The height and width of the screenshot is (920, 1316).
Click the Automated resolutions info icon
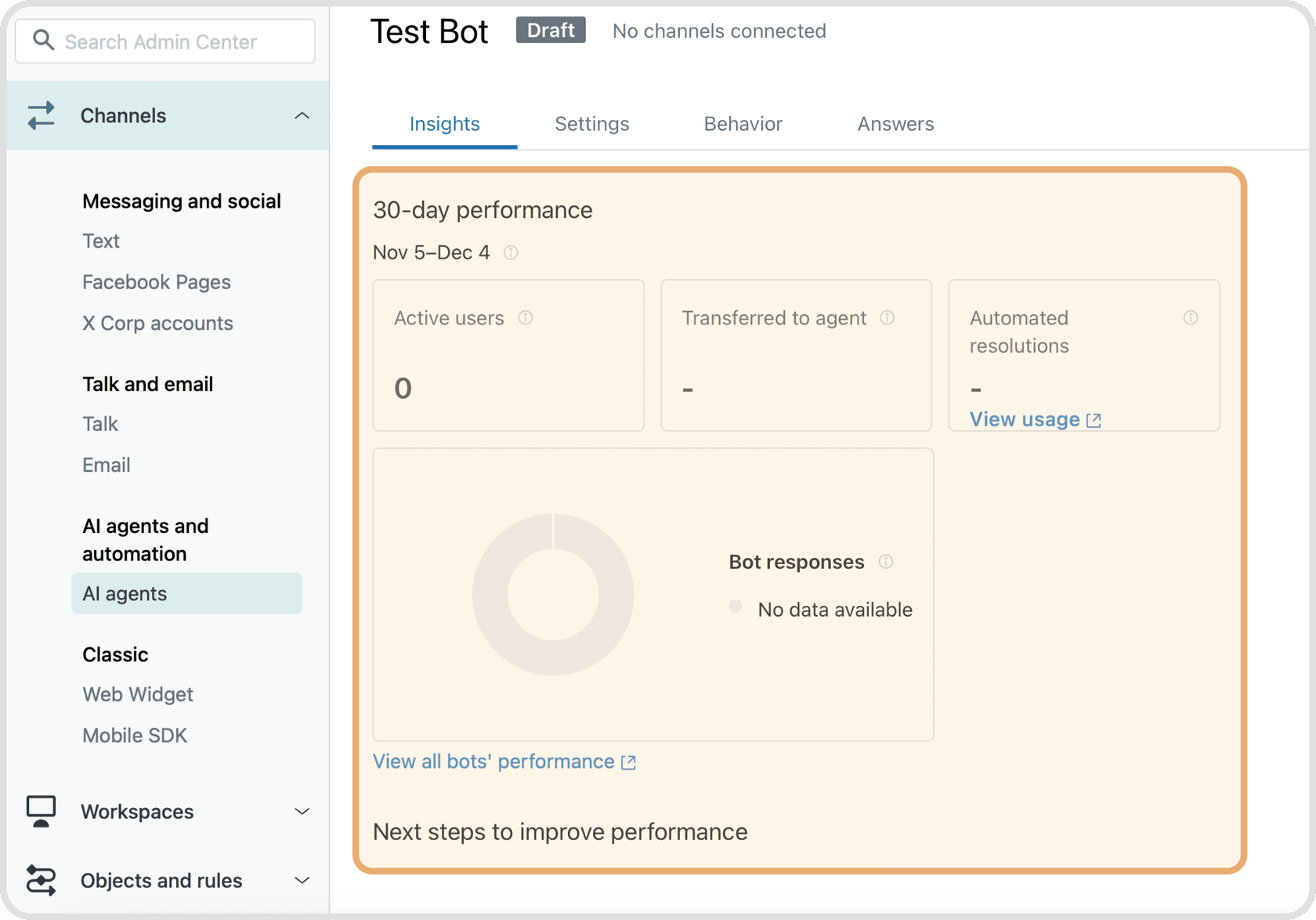[1190, 318]
